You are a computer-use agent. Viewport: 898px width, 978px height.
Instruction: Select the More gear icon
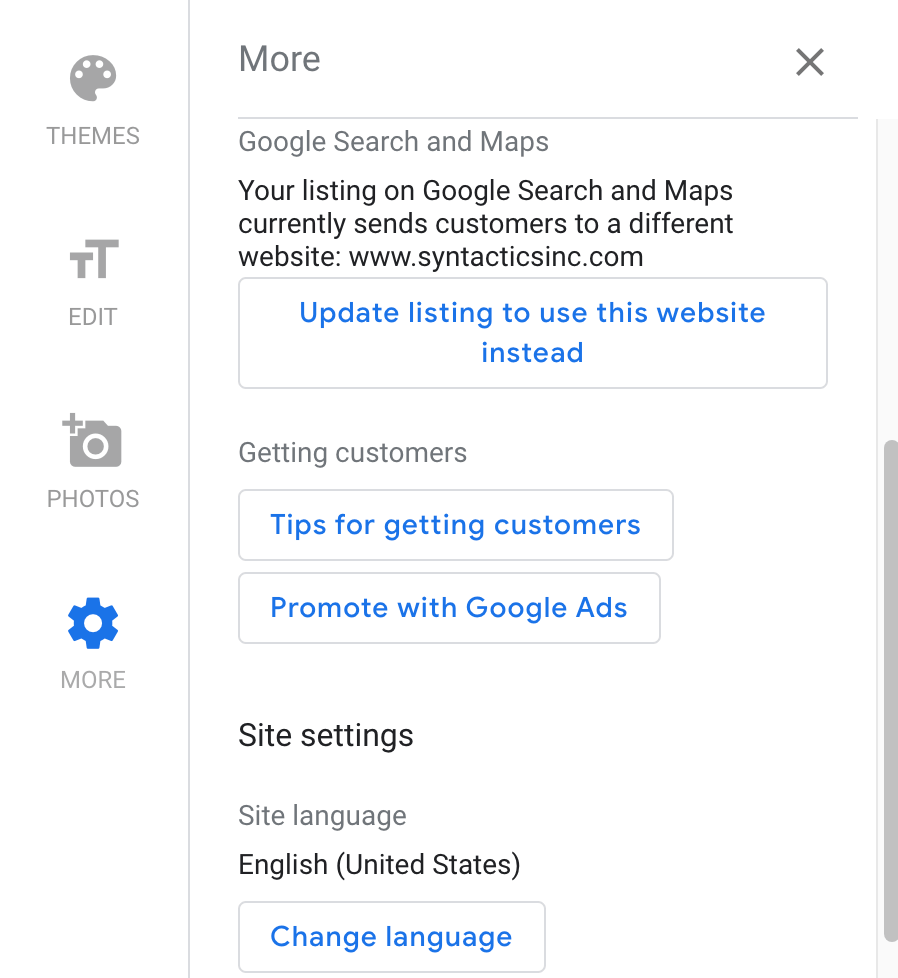[93, 623]
